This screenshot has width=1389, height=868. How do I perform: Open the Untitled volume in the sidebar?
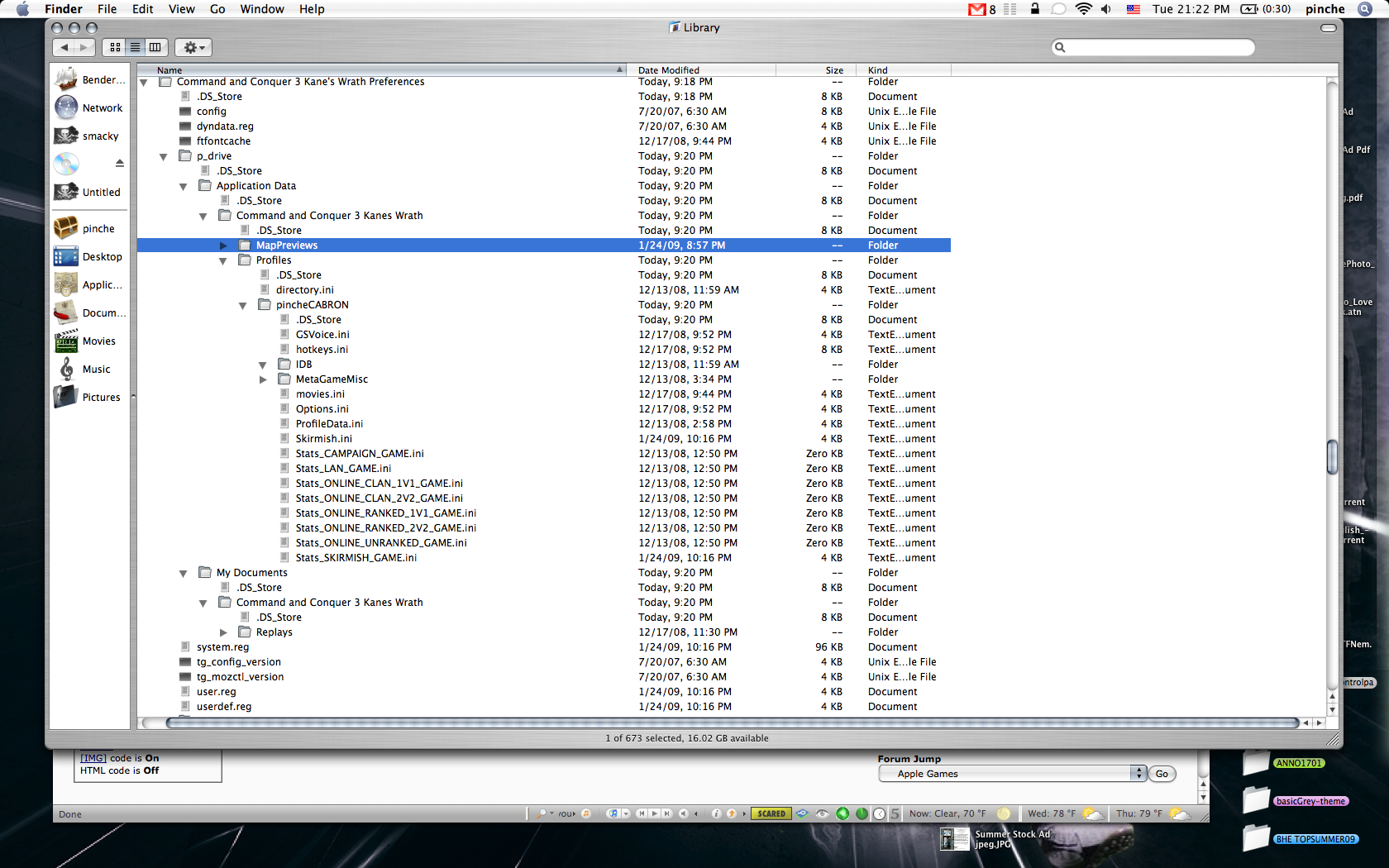tap(89, 193)
